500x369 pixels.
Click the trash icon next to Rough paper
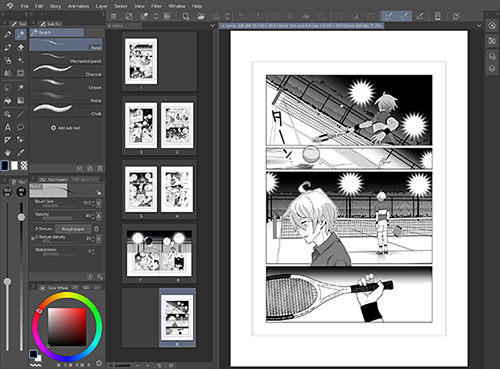point(96,229)
